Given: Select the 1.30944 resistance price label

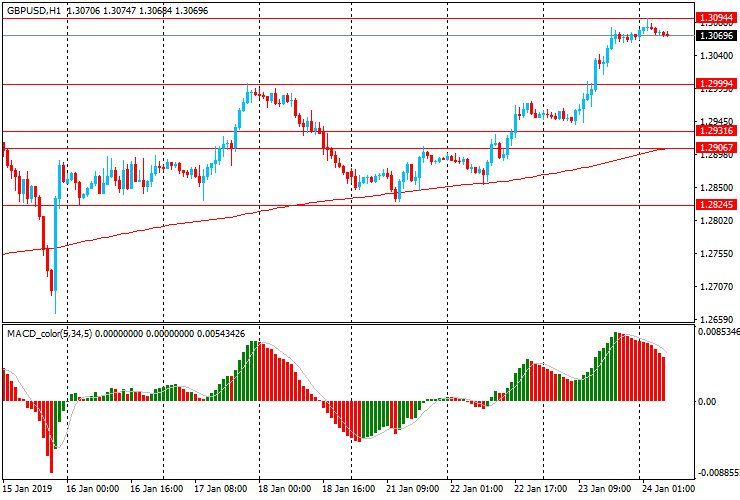Looking at the screenshot, I should tap(717, 18).
